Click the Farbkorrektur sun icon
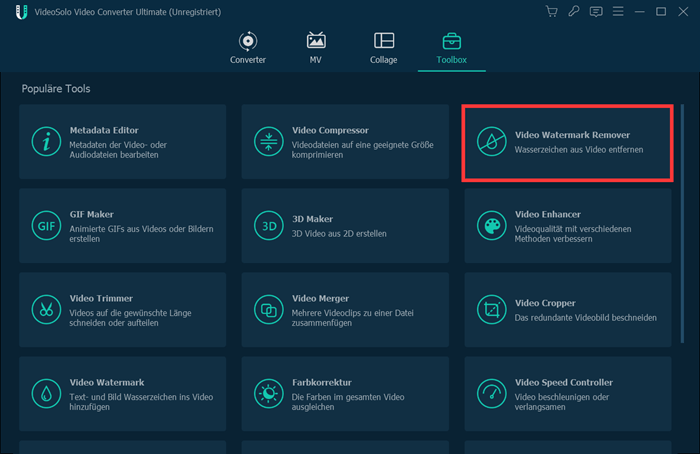The width and height of the screenshot is (700, 454). click(x=268, y=393)
